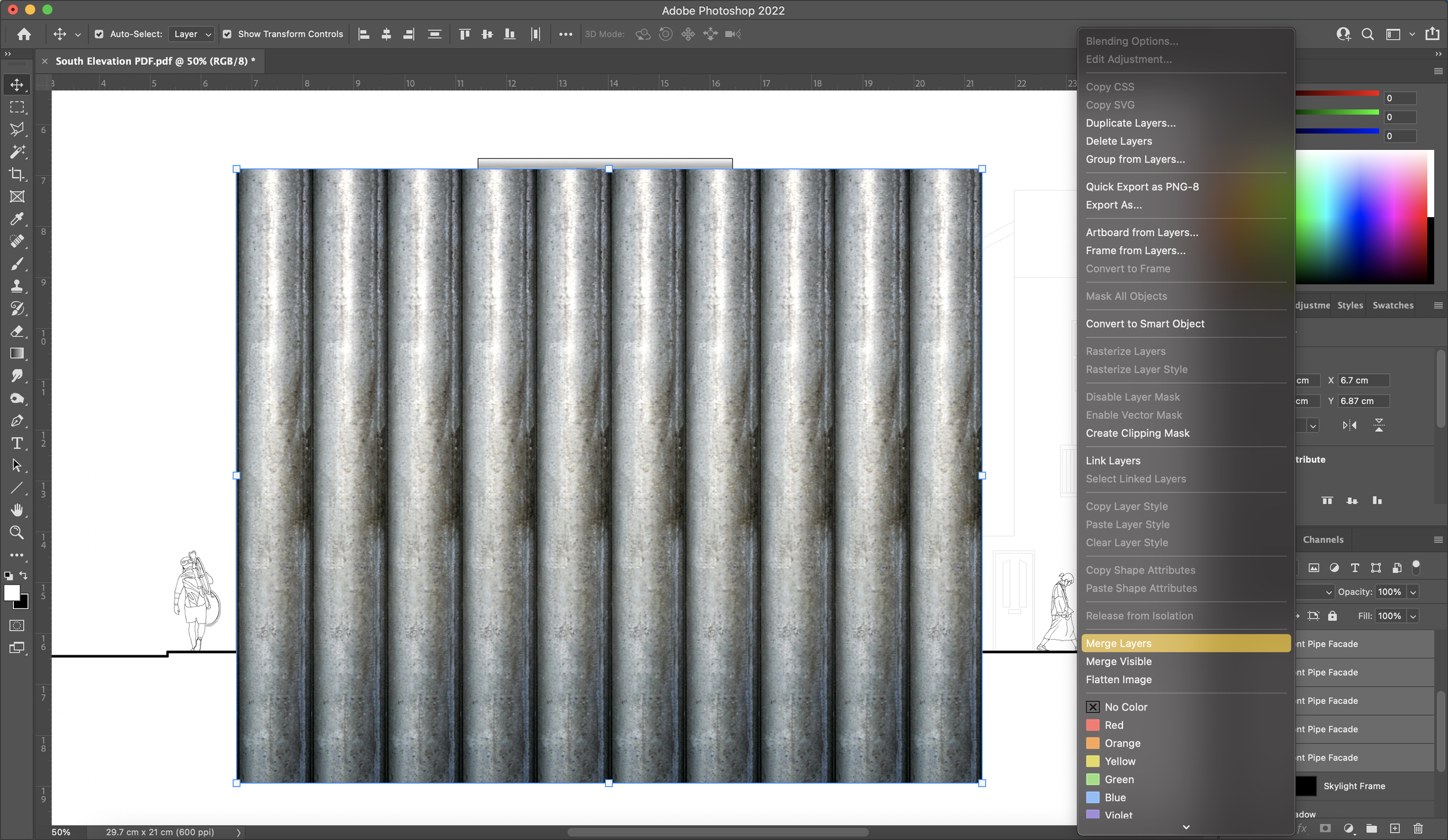Open the Fill dropdown arrow

[x=1413, y=617]
